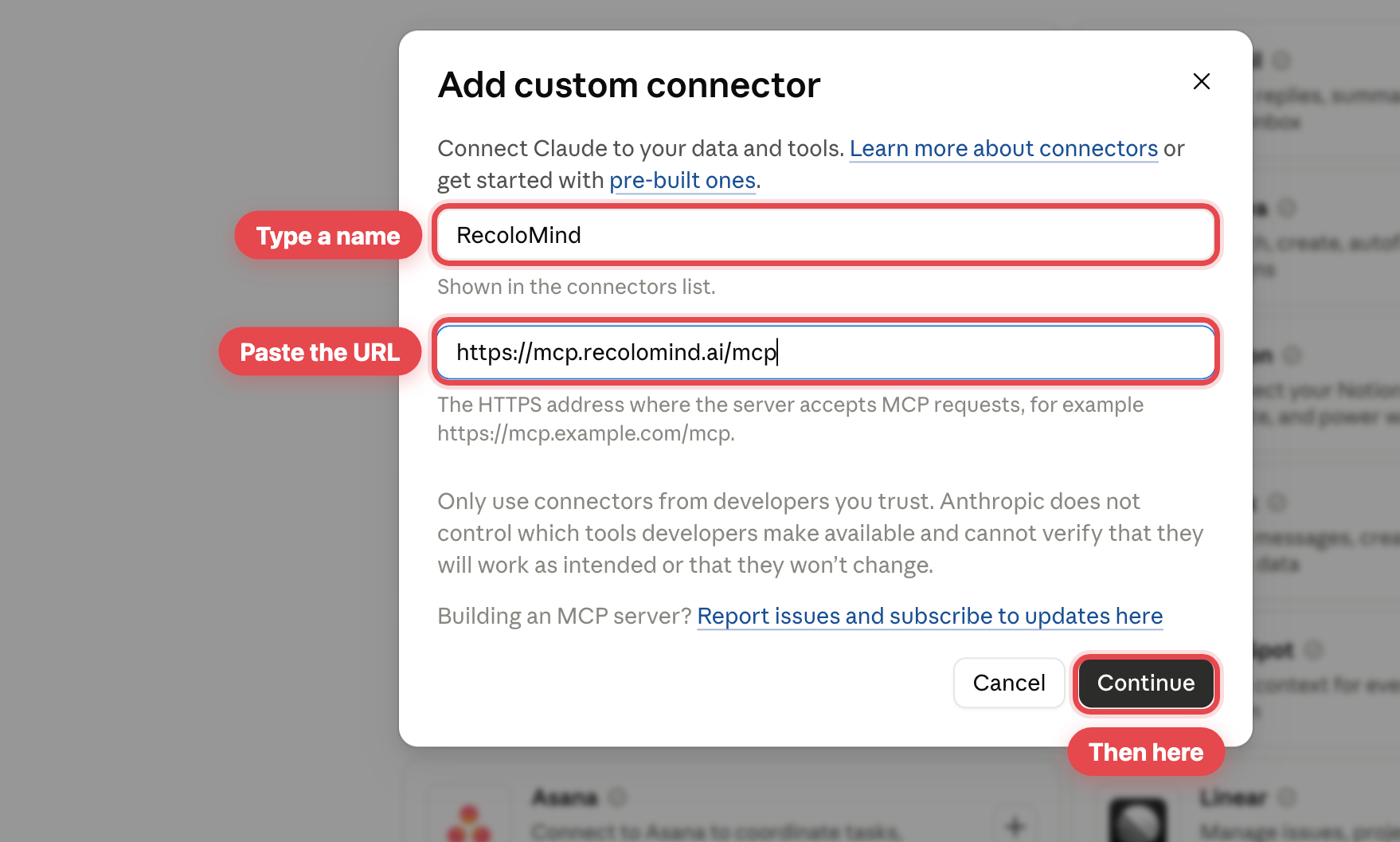Viewport: 1400px width, 842px height.
Task: Click the 'Add custom connector' heading text
Action: point(629,85)
